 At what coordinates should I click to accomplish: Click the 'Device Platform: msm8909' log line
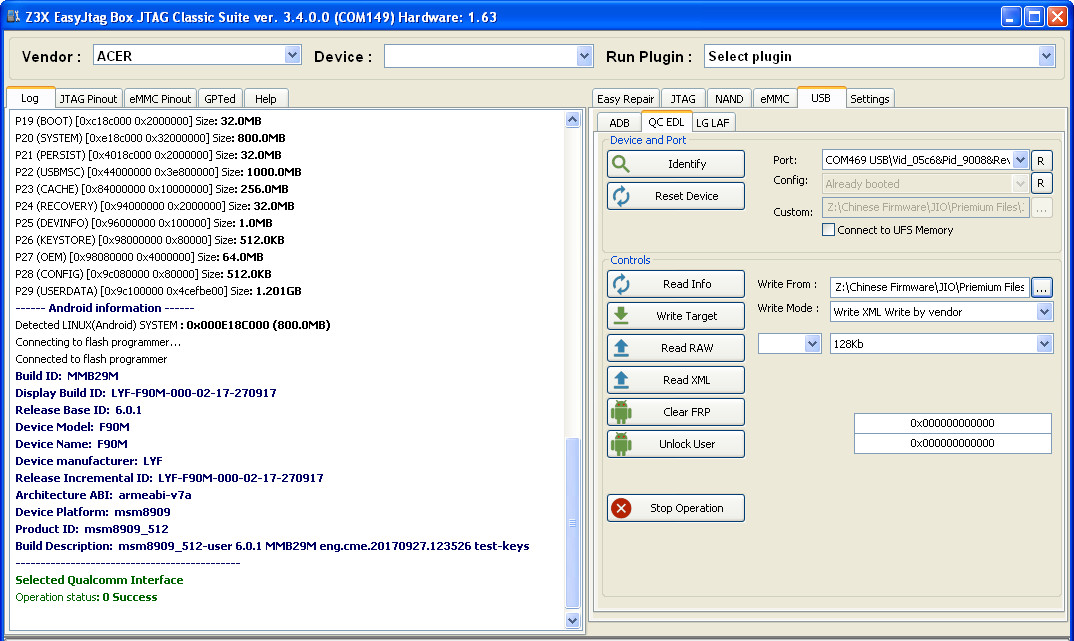point(93,512)
